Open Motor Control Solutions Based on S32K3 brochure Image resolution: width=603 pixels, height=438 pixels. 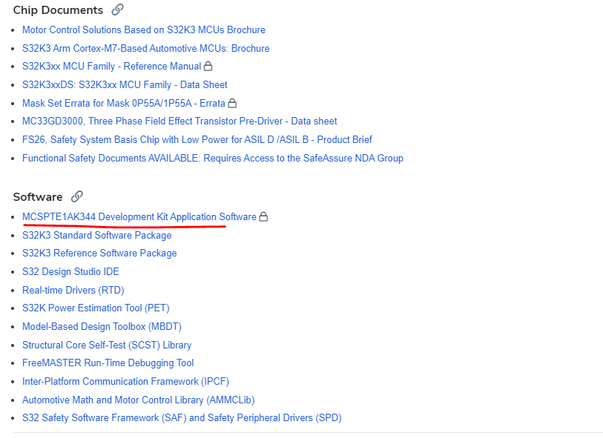pyautogui.click(x=144, y=30)
